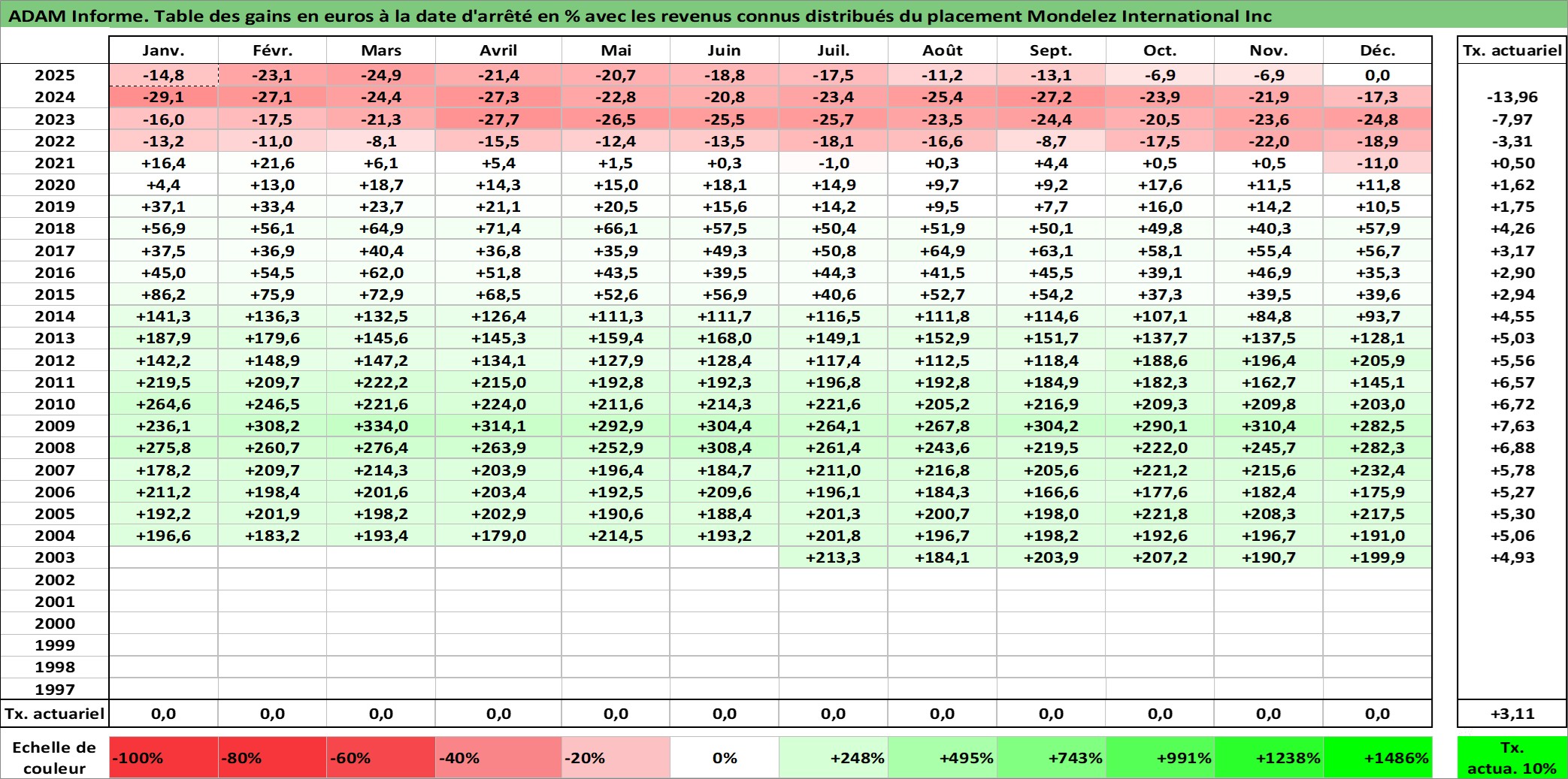Select the Sept. column header

pos(1051,50)
